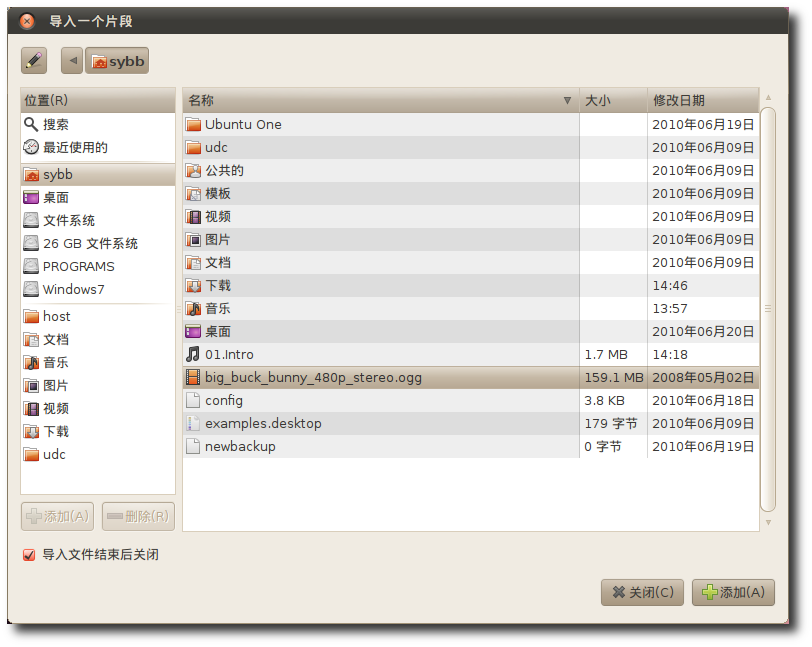The image size is (812, 647).
Task: Sort by 名称 column header
Action: [x=381, y=100]
